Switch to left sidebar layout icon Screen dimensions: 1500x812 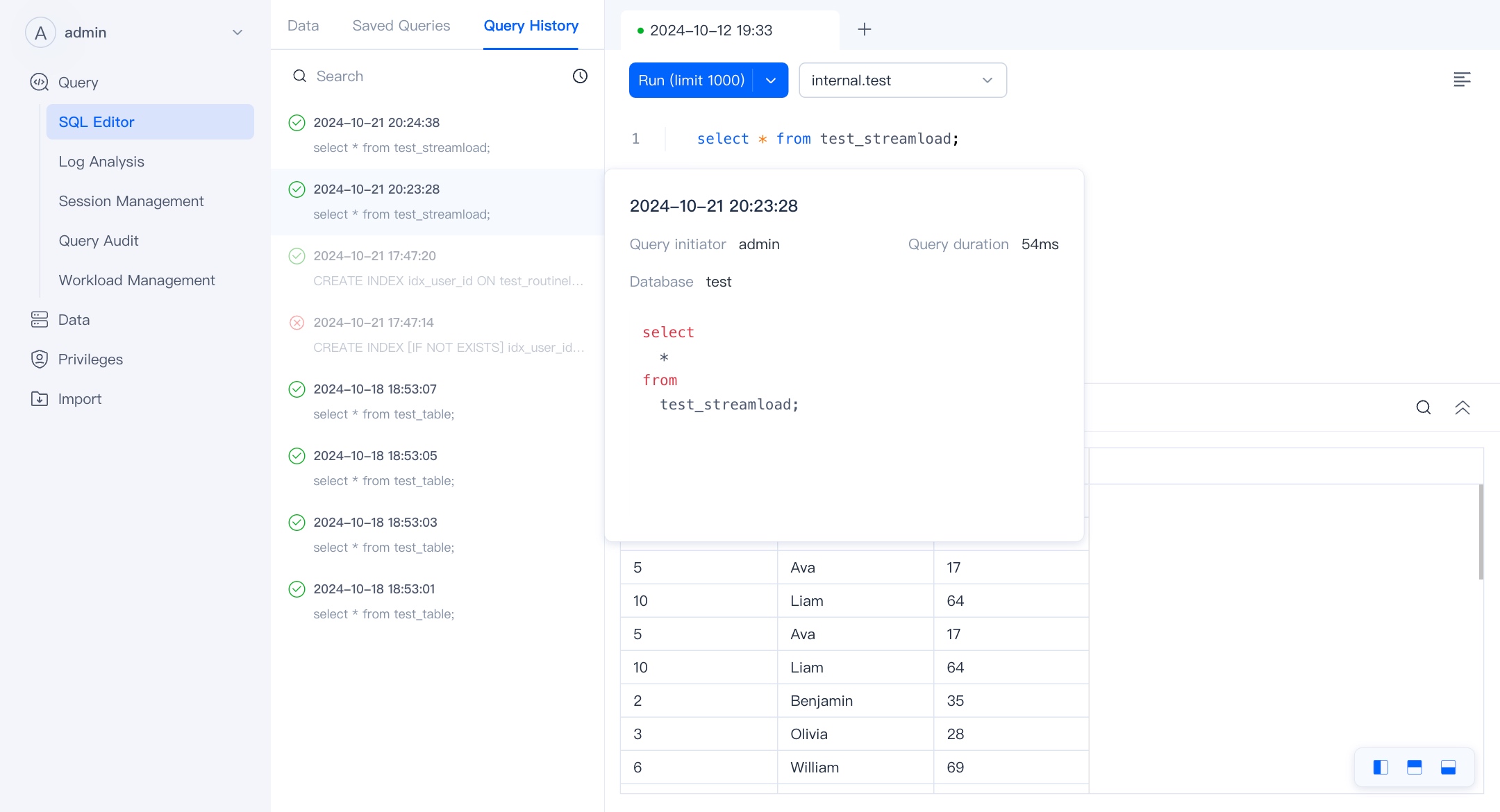(x=1381, y=767)
